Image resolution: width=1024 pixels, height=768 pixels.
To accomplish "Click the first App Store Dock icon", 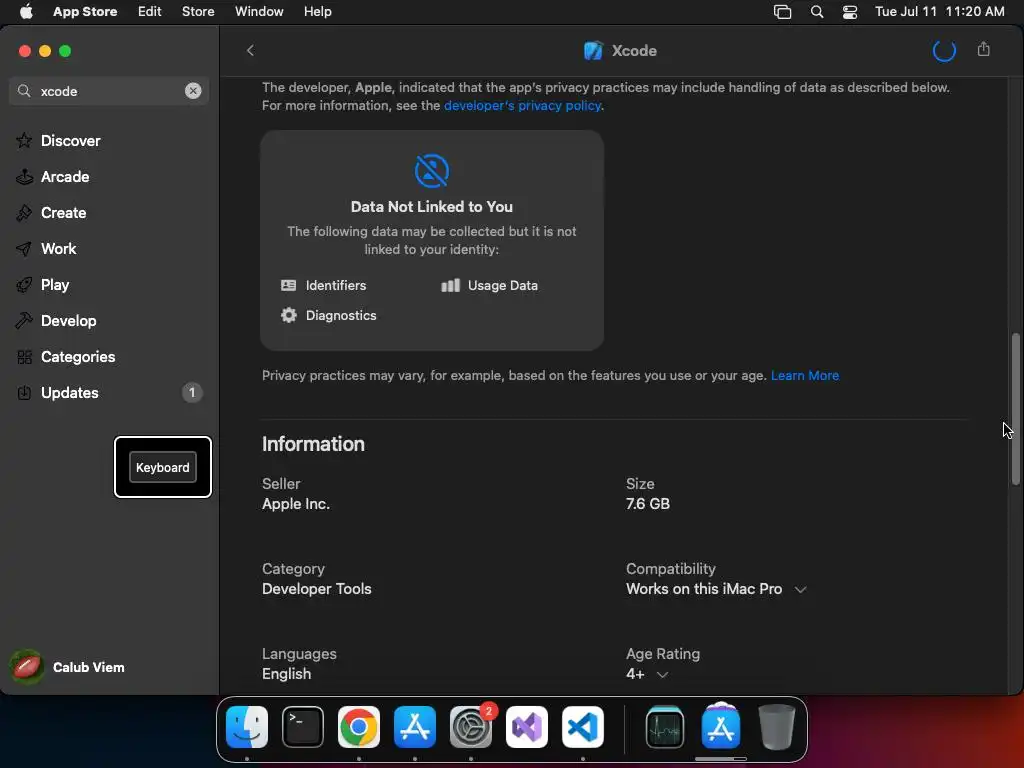I will 415,727.
